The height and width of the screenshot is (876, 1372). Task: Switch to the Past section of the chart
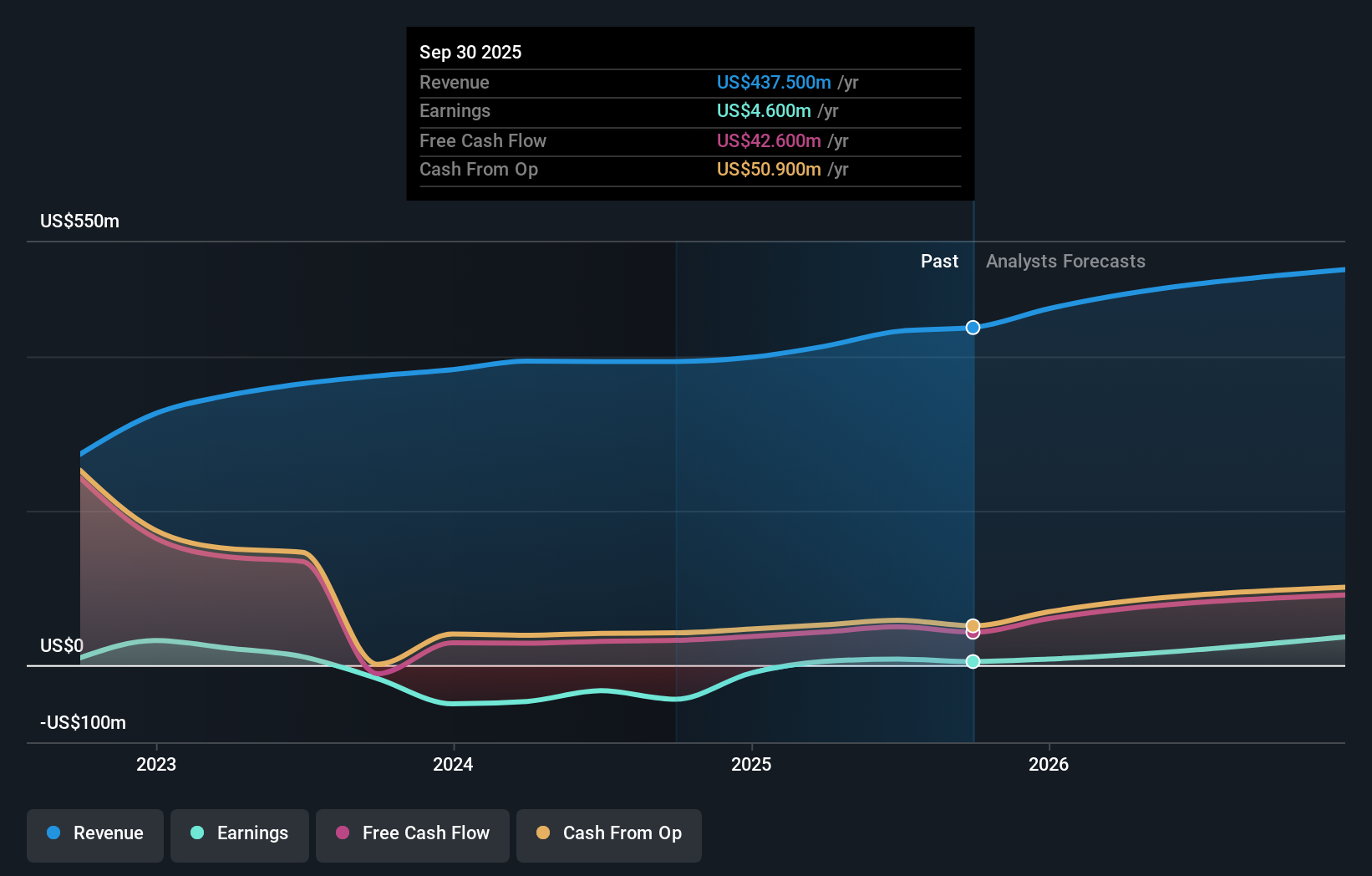[939, 261]
